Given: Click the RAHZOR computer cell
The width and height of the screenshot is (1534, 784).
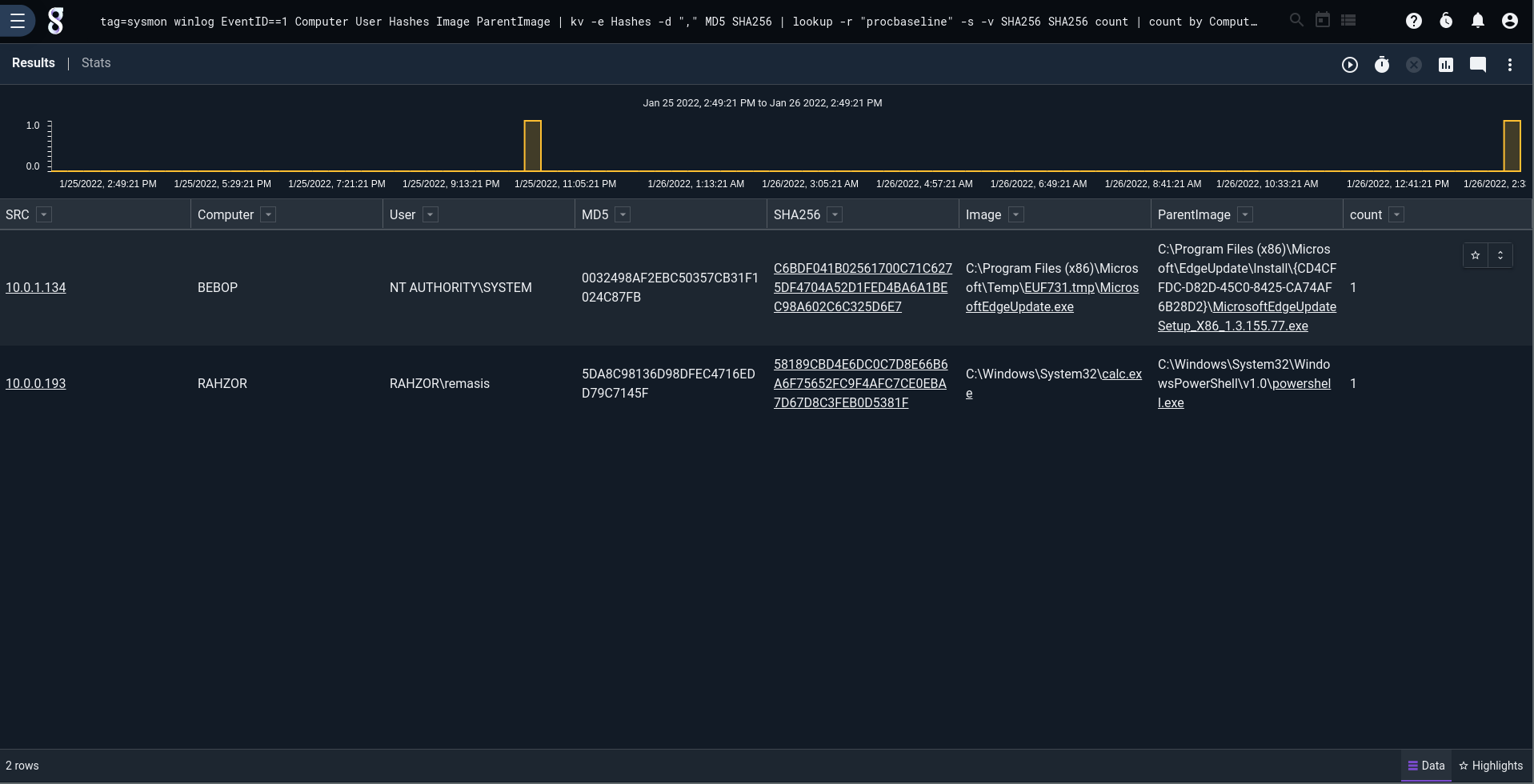Looking at the screenshot, I should click(222, 383).
